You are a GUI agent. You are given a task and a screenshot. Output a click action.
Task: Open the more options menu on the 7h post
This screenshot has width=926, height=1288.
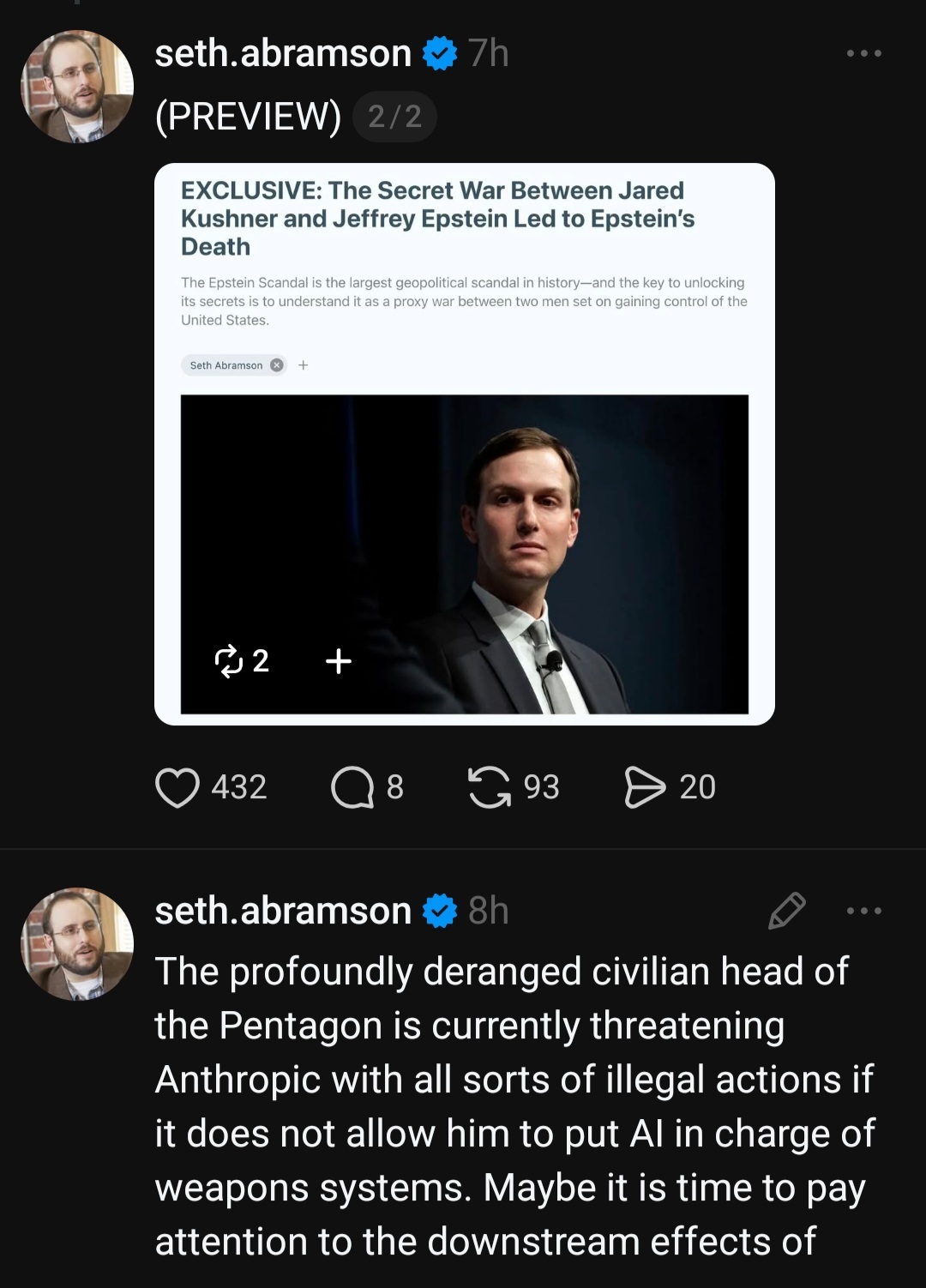(x=863, y=53)
